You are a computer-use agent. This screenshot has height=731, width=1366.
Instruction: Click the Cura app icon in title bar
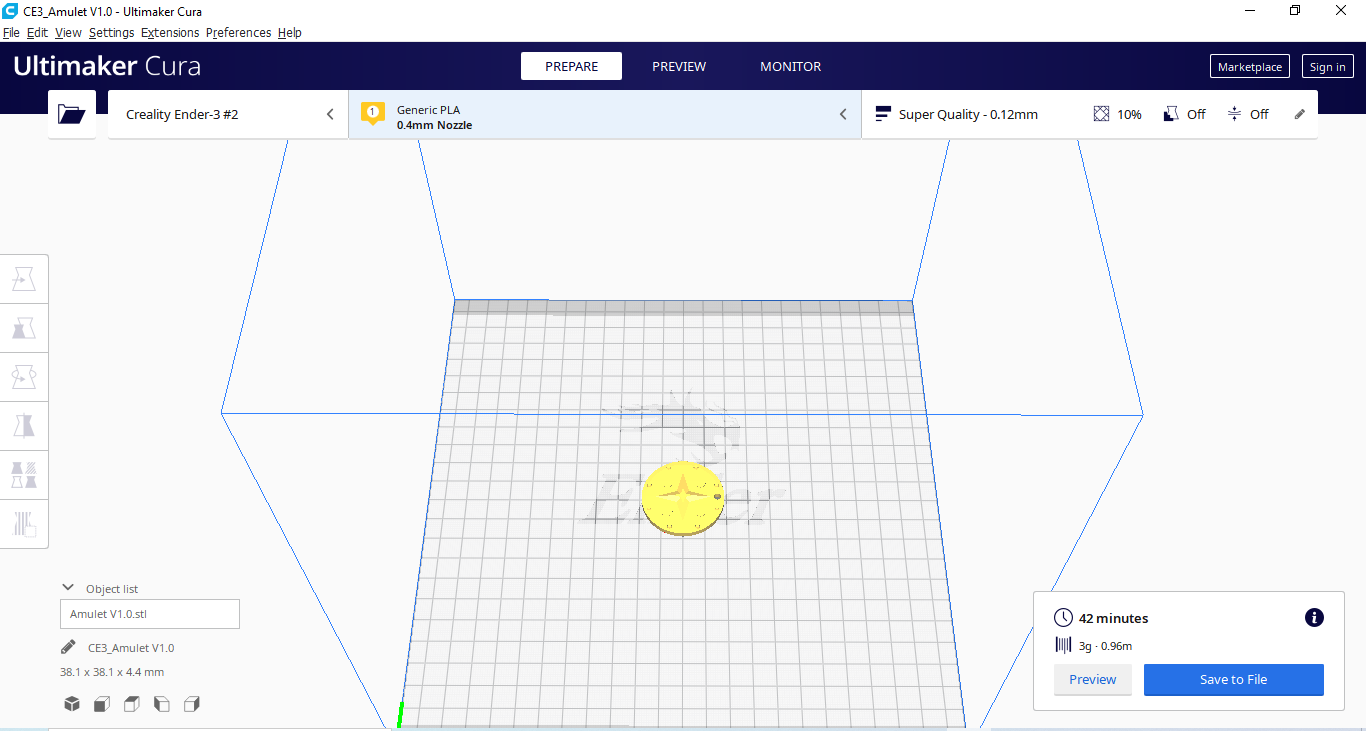[x=10, y=11]
